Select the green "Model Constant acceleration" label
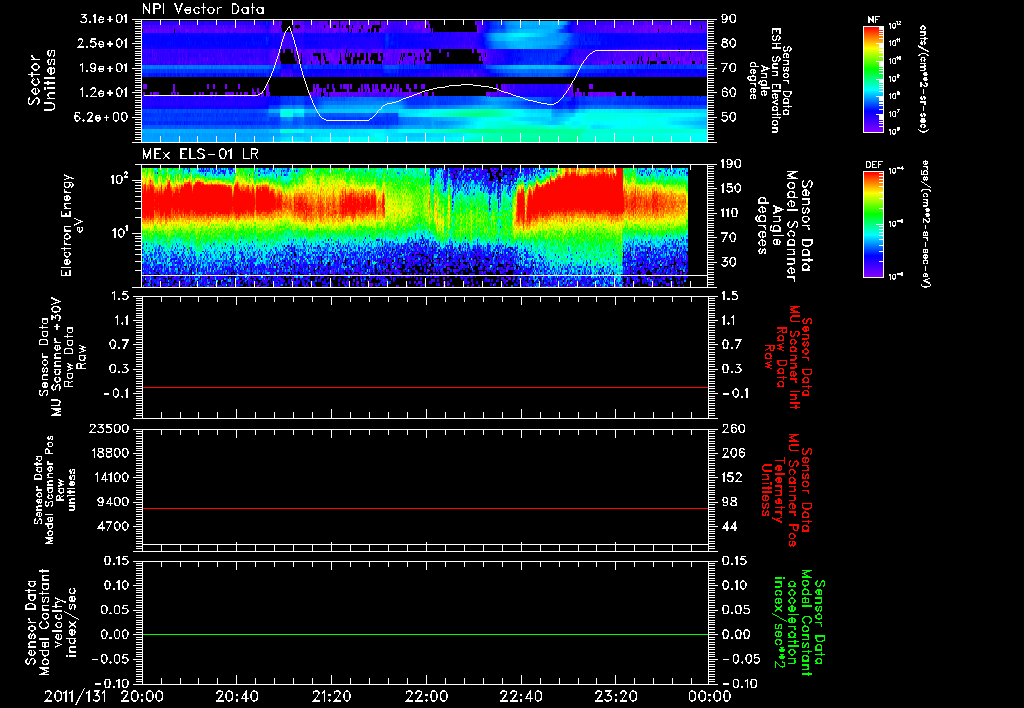1024x708 pixels. click(x=798, y=623)
